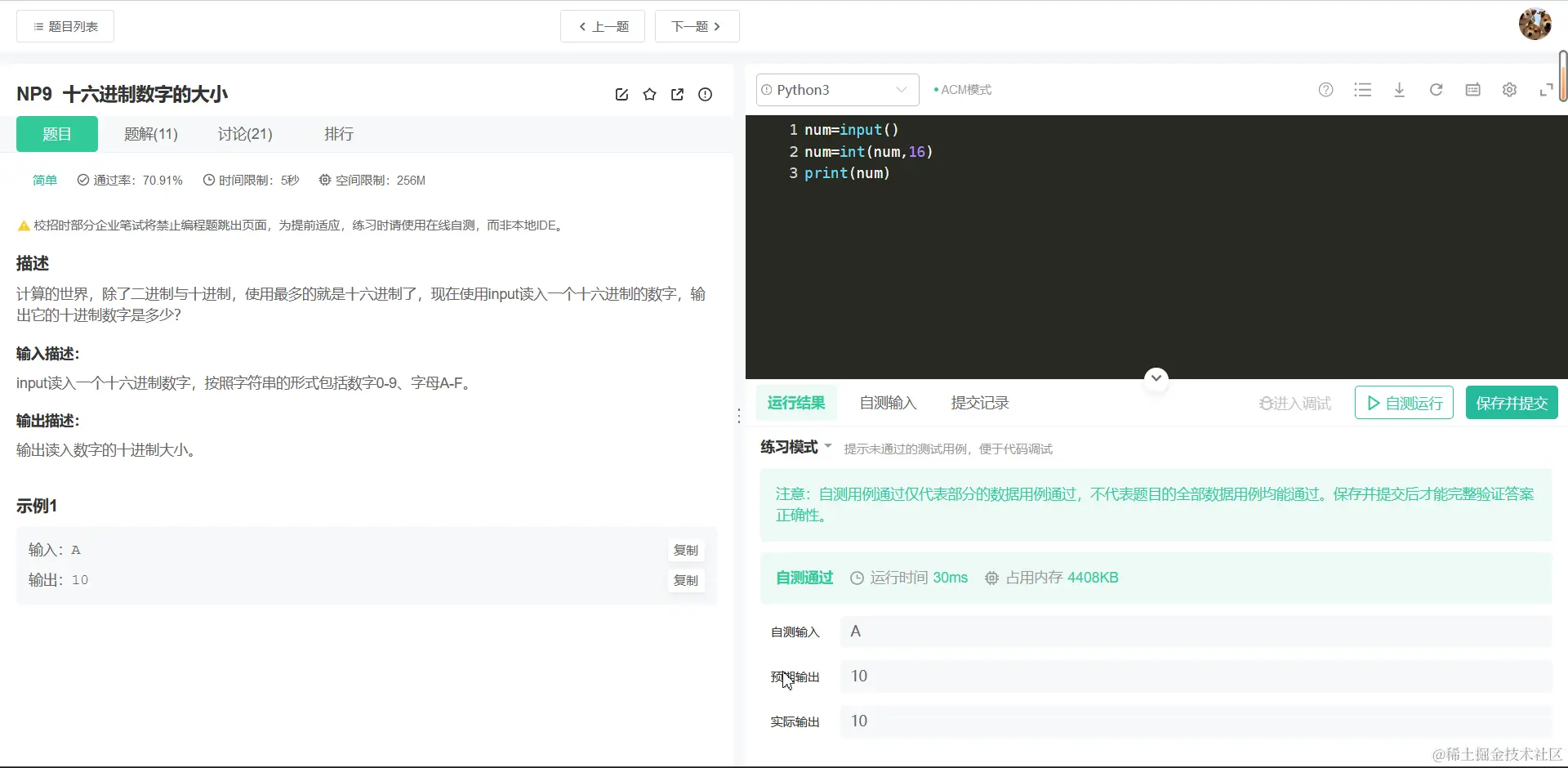The height and width of the screenshot is (768, 1568).
Task: Share the problem via the external link icon
Action: pyautogui.click(x=677, y=94)
